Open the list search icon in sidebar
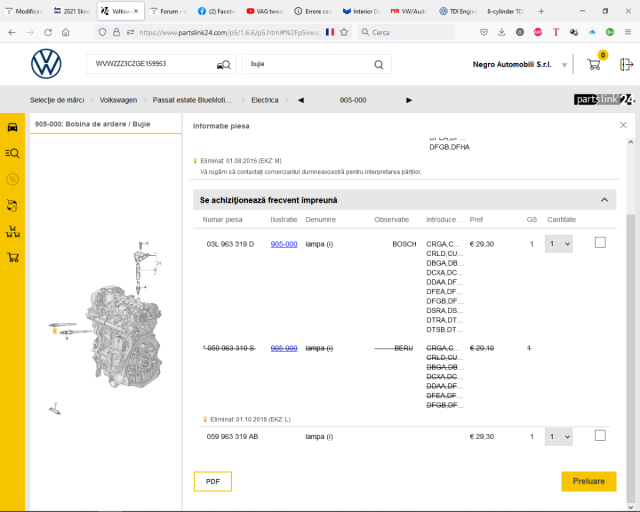This screenshot has height=512, width=640. (x=12, y=153)
